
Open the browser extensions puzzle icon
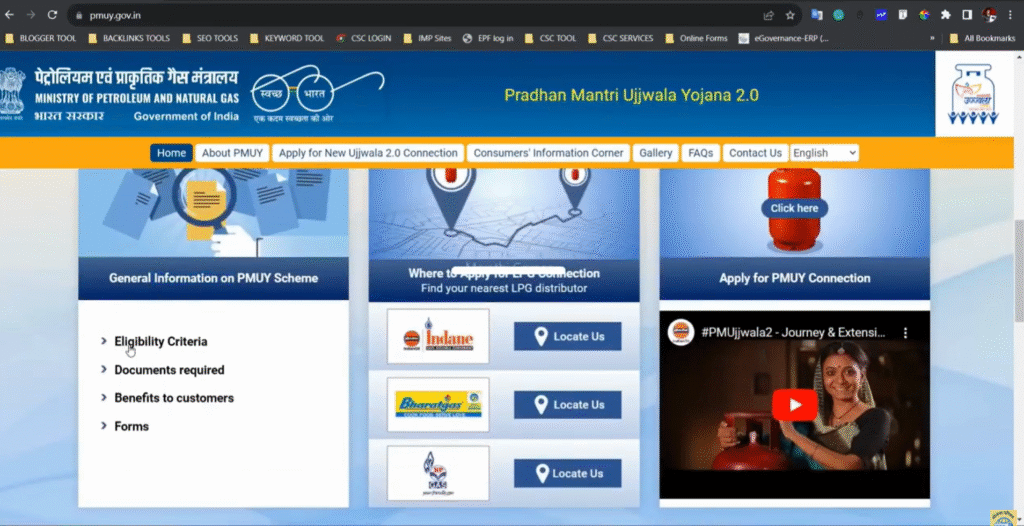coord(945,15)
